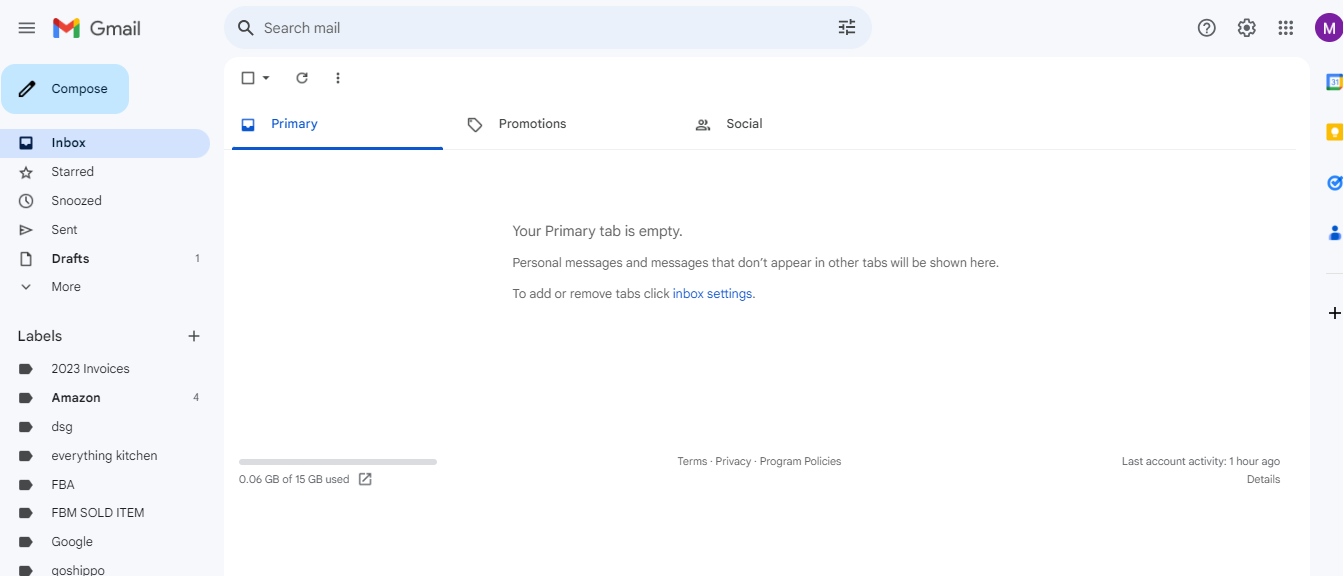The width and height of the screenshot is (1343, 576).
Task: Compose a new email
Action: [x=65, y=89]
